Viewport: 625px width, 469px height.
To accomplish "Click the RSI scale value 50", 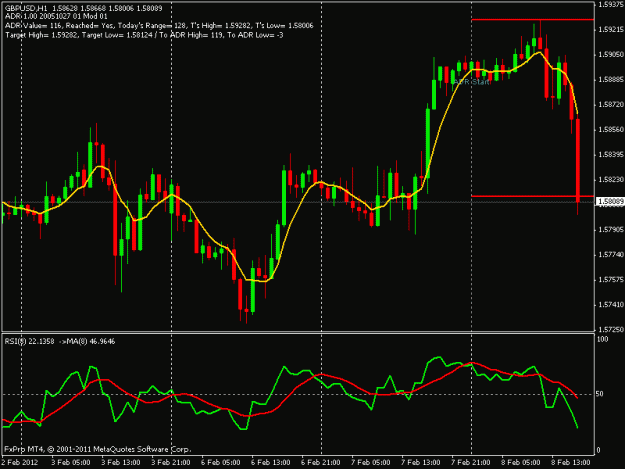I will [x=599, y=394].
